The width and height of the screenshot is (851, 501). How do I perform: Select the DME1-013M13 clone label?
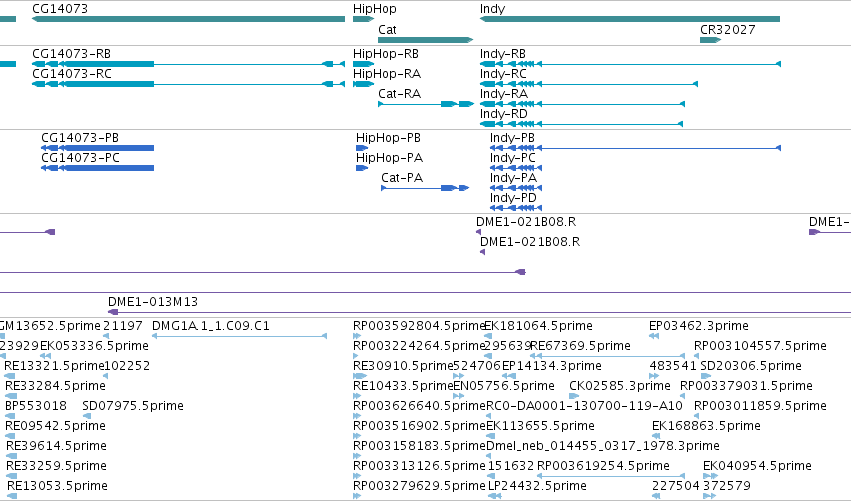pos(153,302)
